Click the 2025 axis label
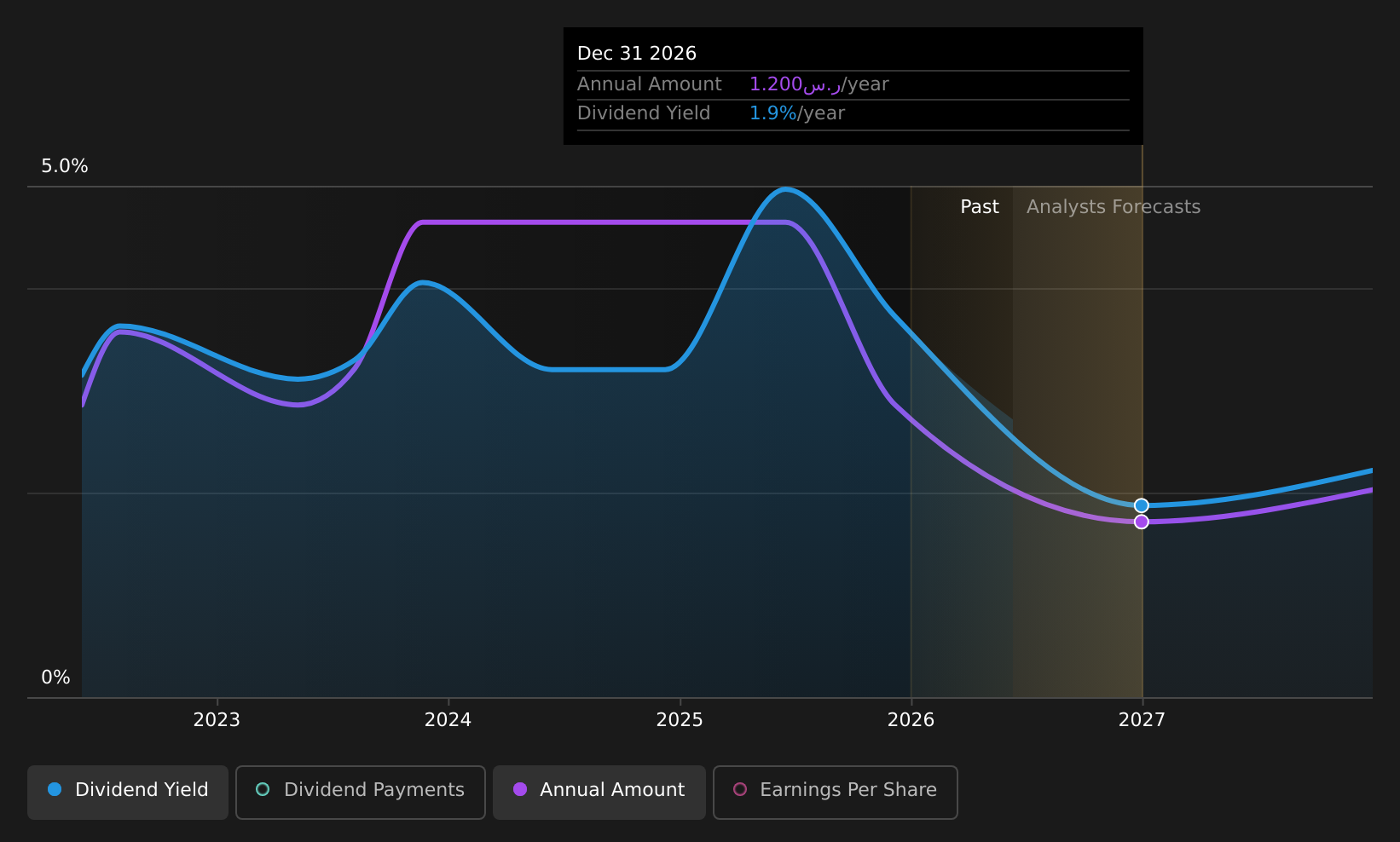 point(680,720)
